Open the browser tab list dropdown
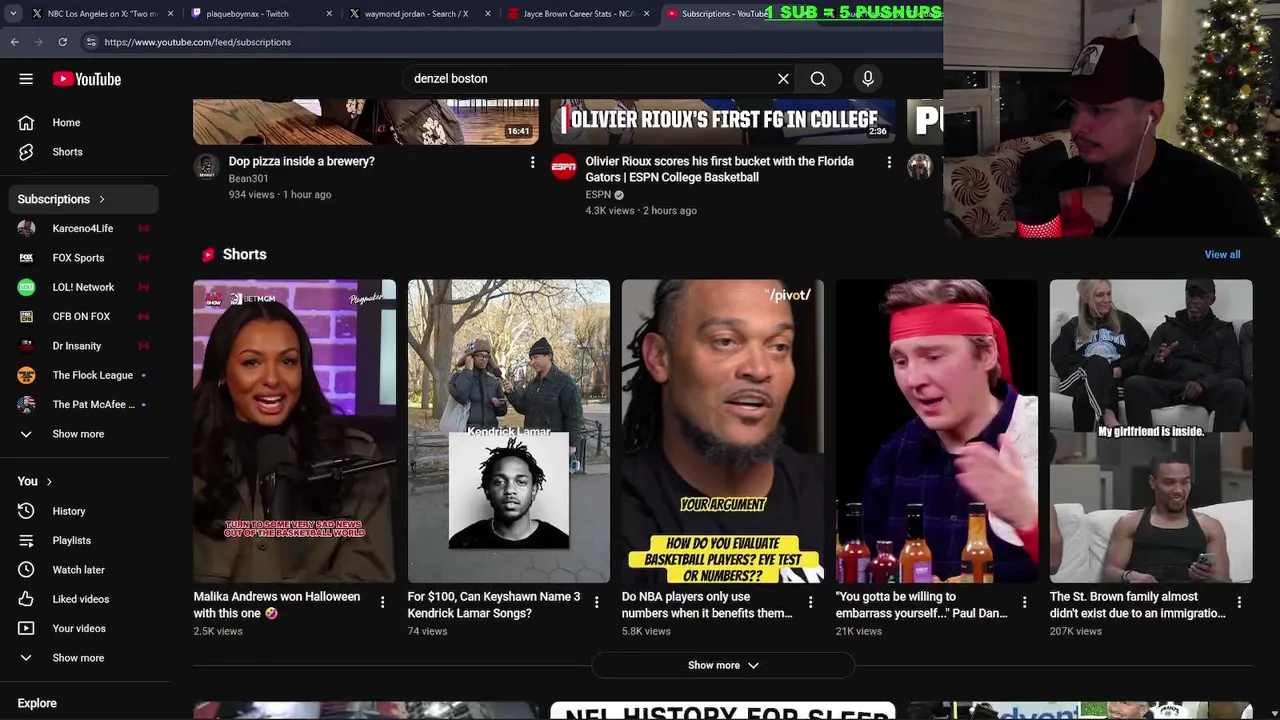The height and width of the screenshot is (720, 1280). pos(13,14)
